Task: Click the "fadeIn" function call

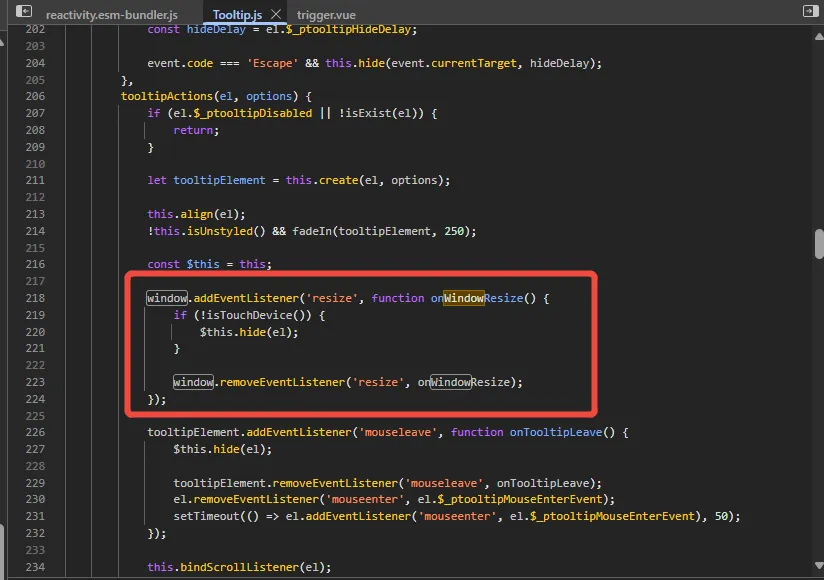Action: click(312, 231)
